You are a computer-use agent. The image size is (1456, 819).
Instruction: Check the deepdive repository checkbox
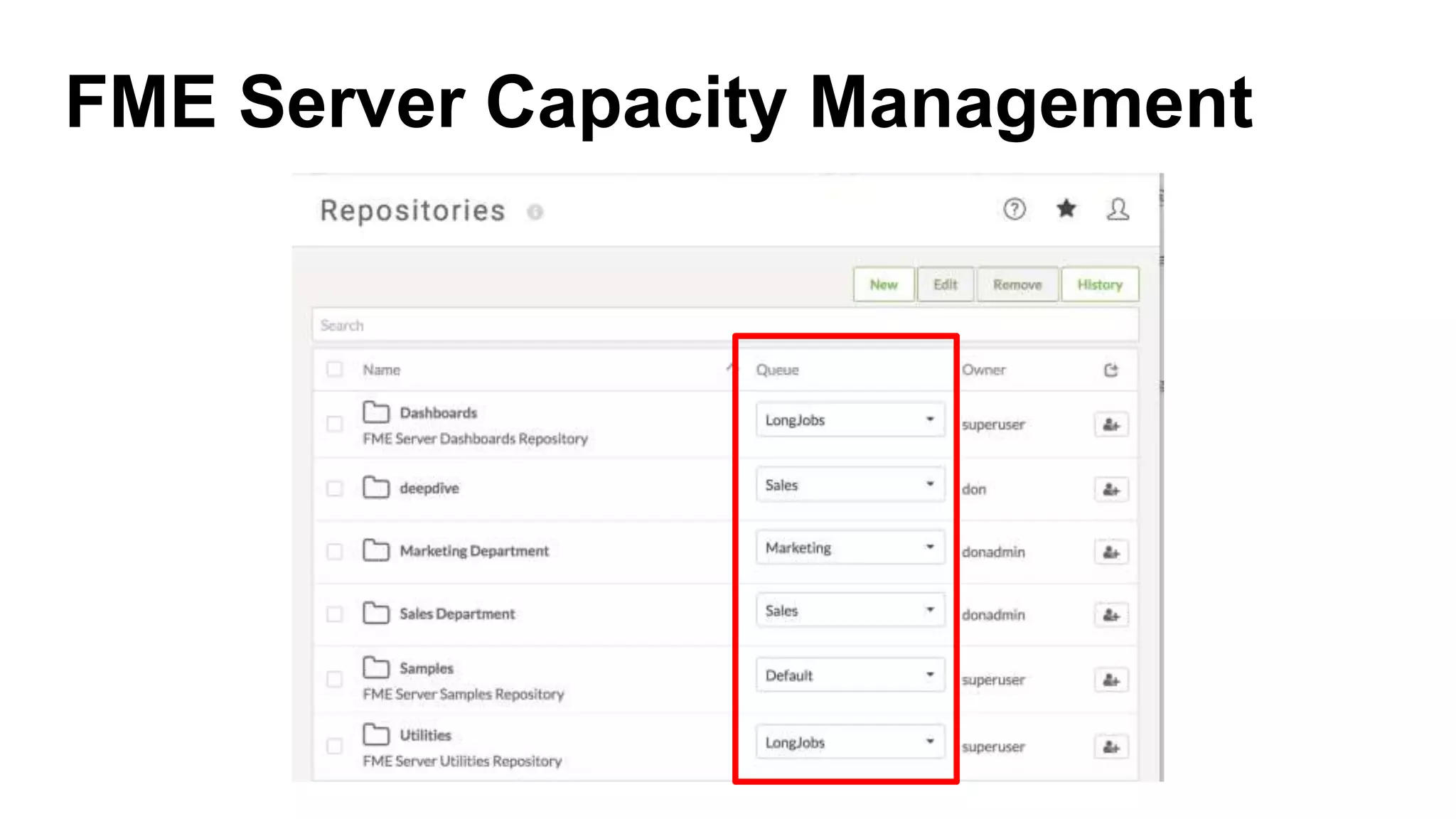click(334, 488)
